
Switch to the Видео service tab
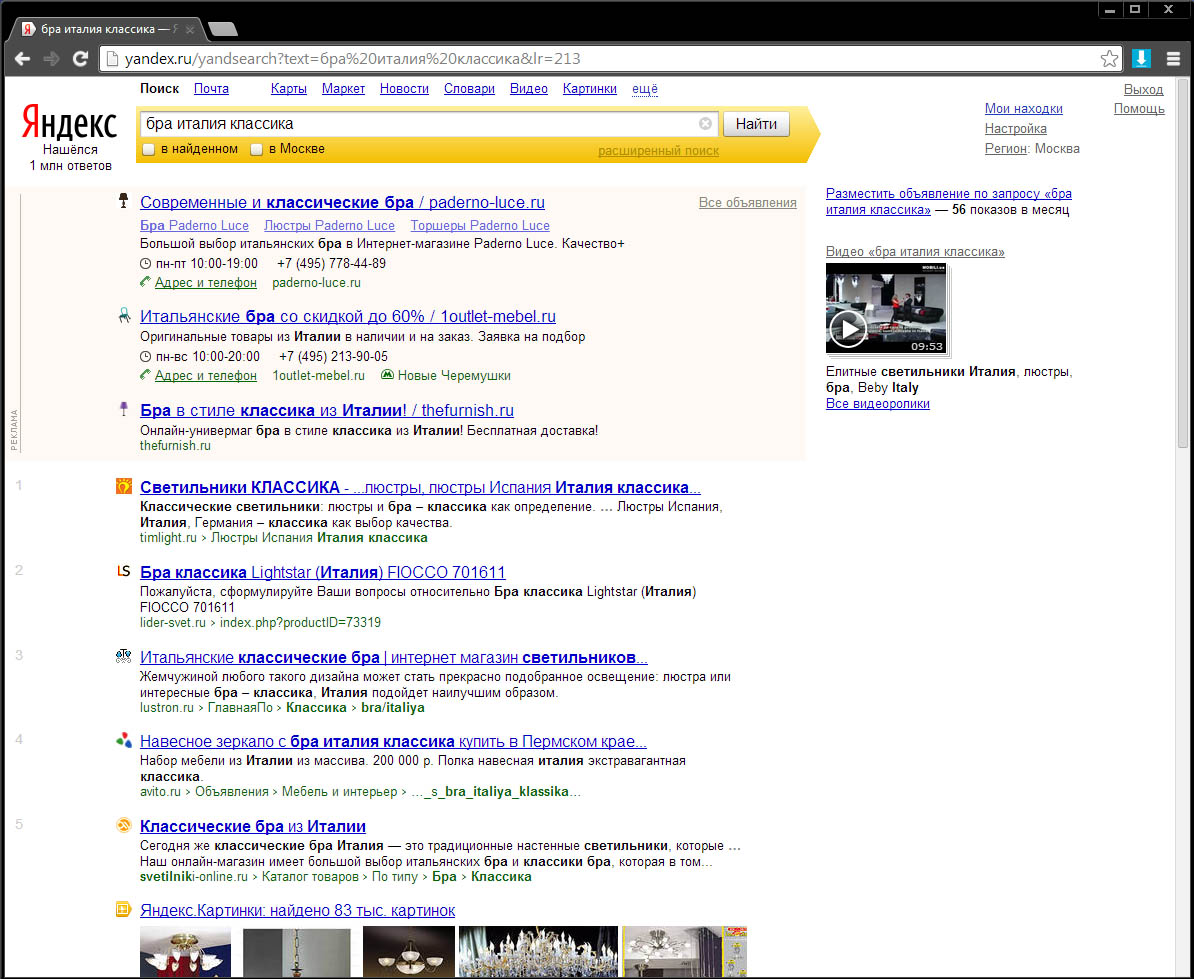pyautogui.click(x=528, y=89)
